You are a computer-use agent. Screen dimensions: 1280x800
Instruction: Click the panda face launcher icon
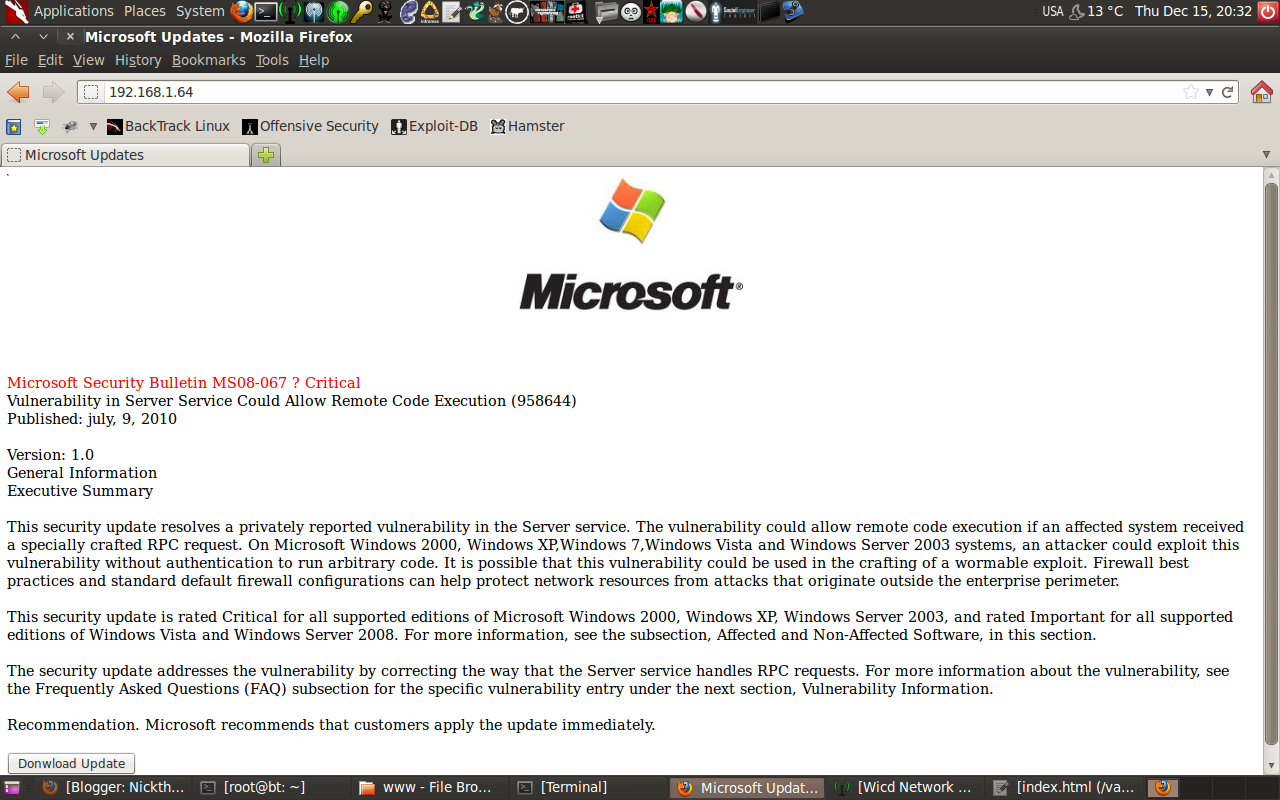pos(631,12)
